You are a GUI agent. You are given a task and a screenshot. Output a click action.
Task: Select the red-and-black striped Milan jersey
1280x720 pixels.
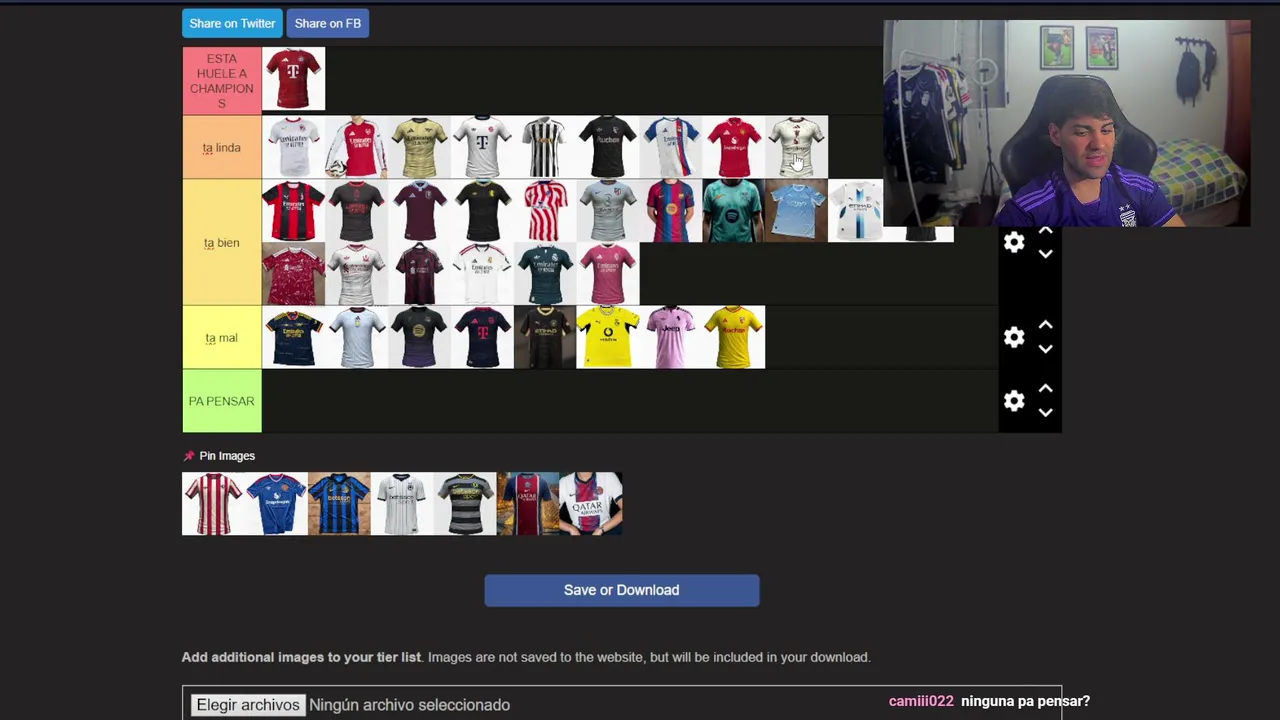[294, 211]
